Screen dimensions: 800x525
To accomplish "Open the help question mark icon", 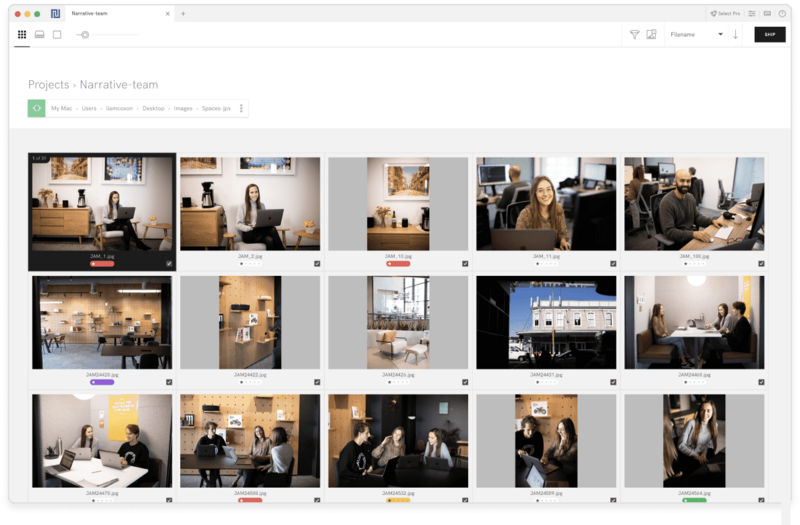I will coord(782,14).
